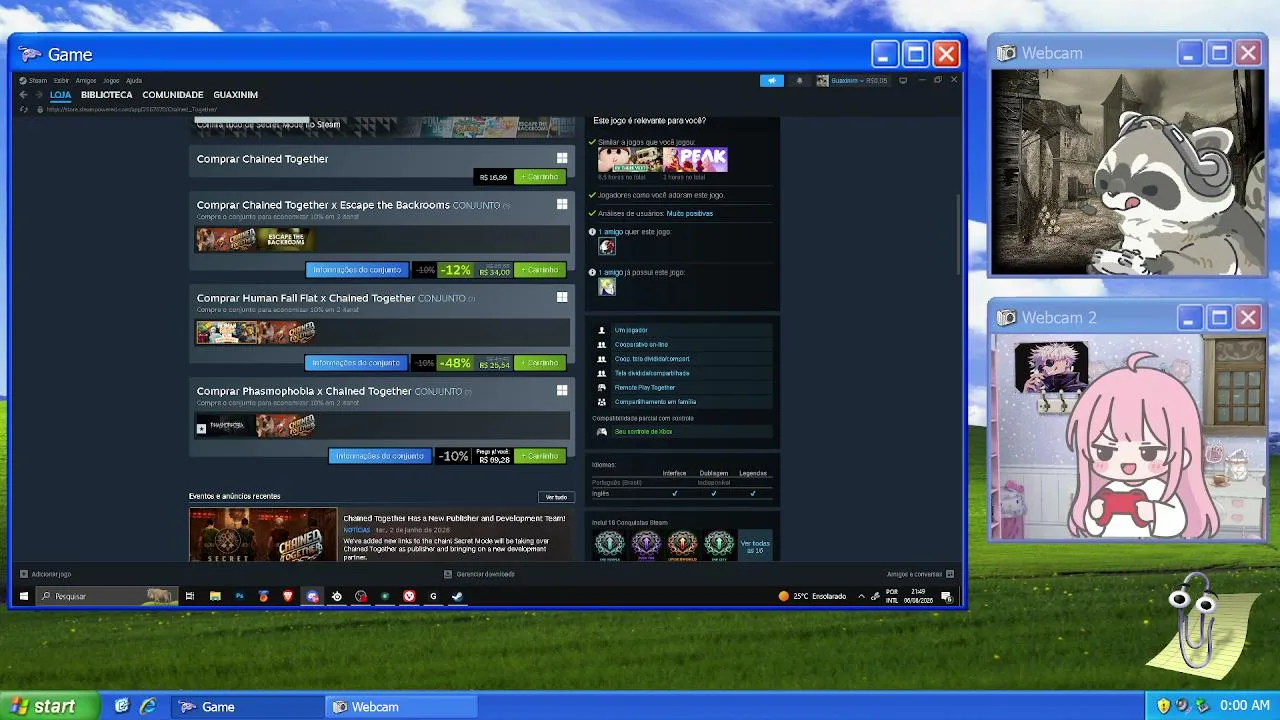The image size is (1280, 720).
Task: Go back with the Steam back arrow
Action: tap(23, 95)
